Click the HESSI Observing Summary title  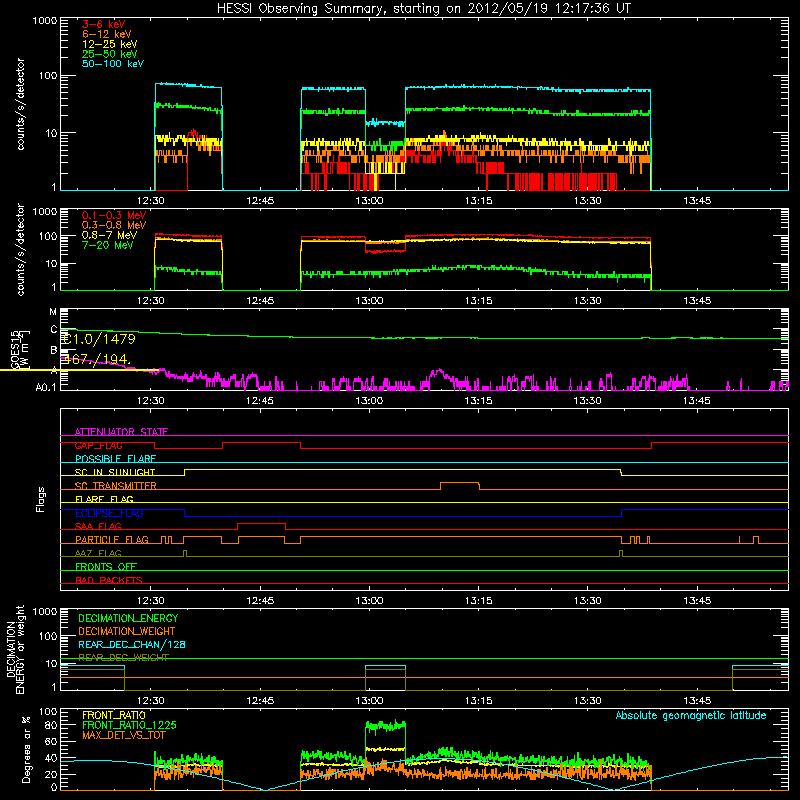pos(423,9)
